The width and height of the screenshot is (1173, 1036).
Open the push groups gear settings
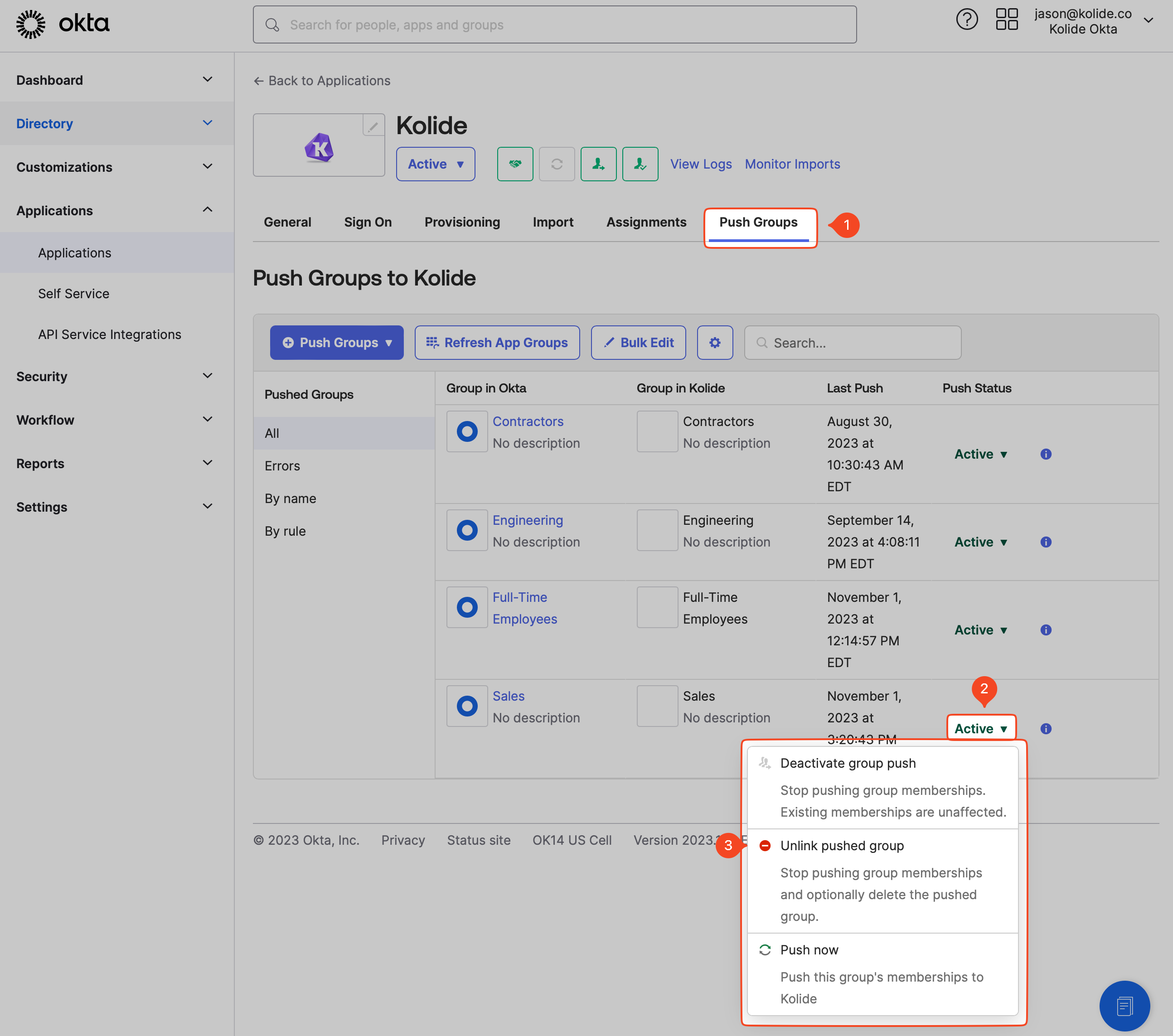pyautogui.click(x=714, y=343)
